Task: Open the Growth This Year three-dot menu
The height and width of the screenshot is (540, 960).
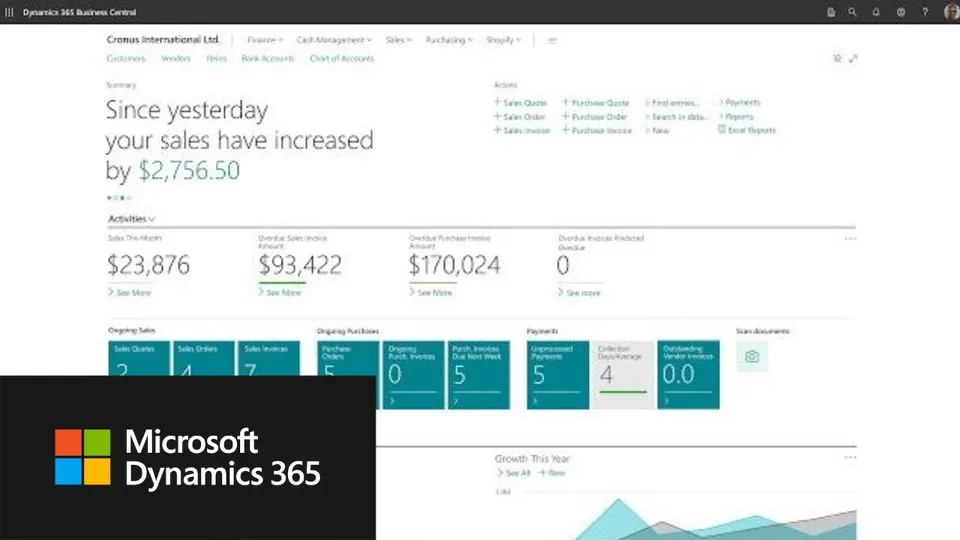Action: point(850,457)
